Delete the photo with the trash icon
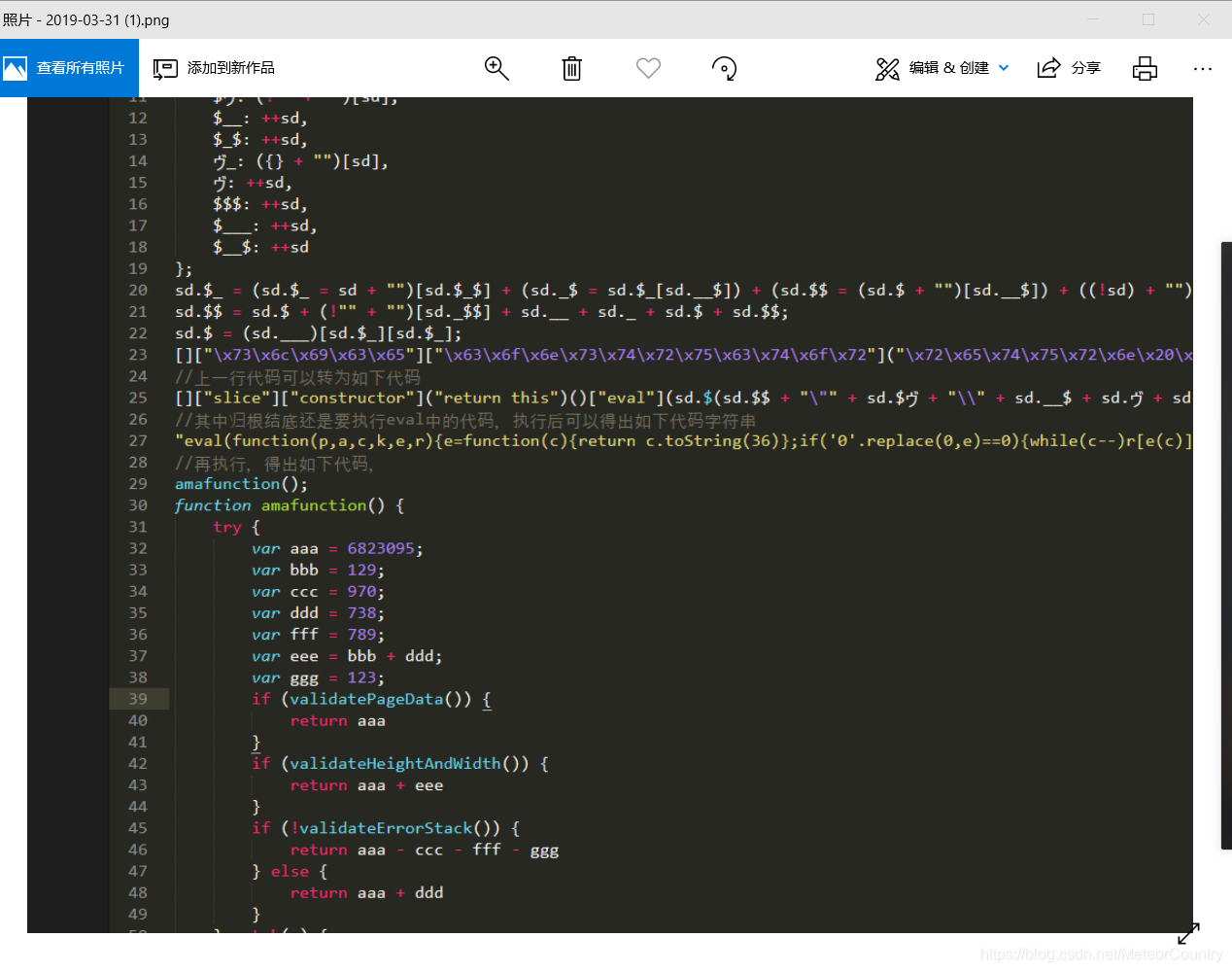Image resolution: width=1232 pixels, height=972 pixels. pyautogui.click(x=572, y=68)
